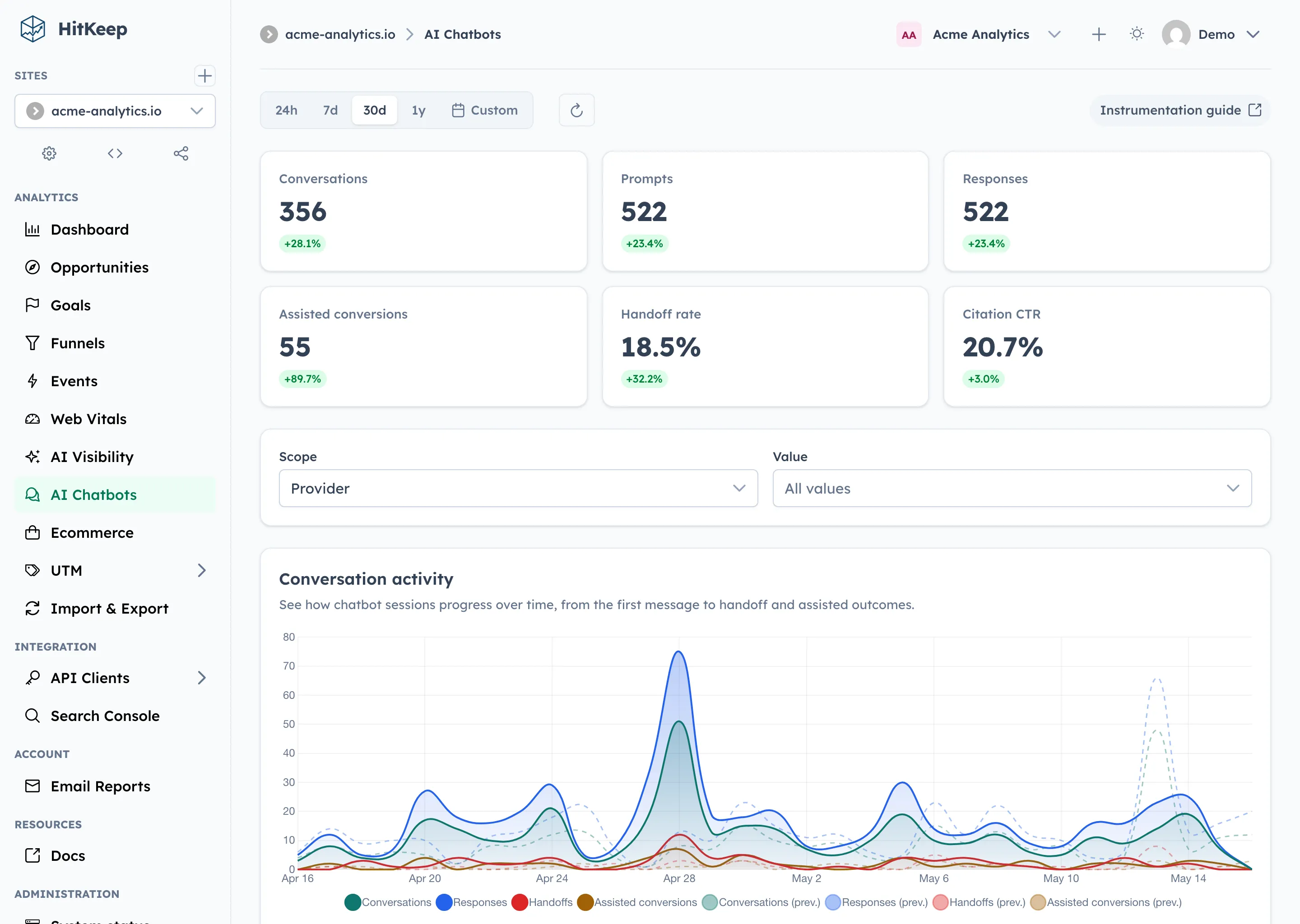Screen dimensions: 1300x924
Task: Click the Docs external link icon
Action: tap(32, 856)
